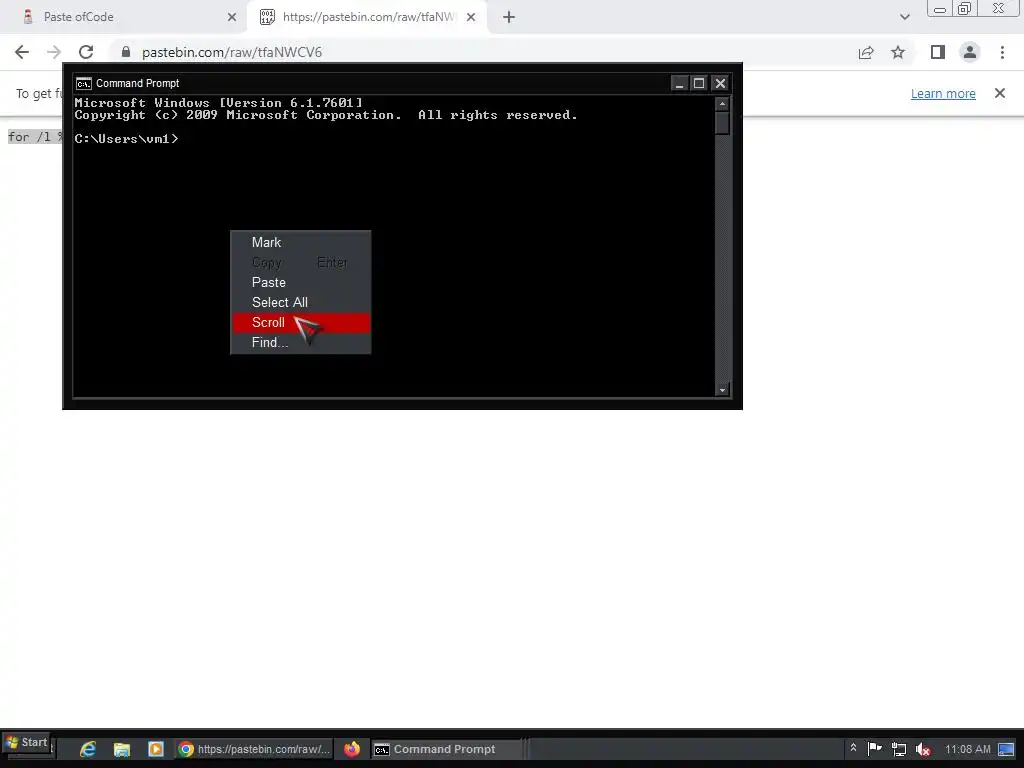Click Scroll in the context menu
Viewport: 1024px width, 768px height.
[300, 323]
